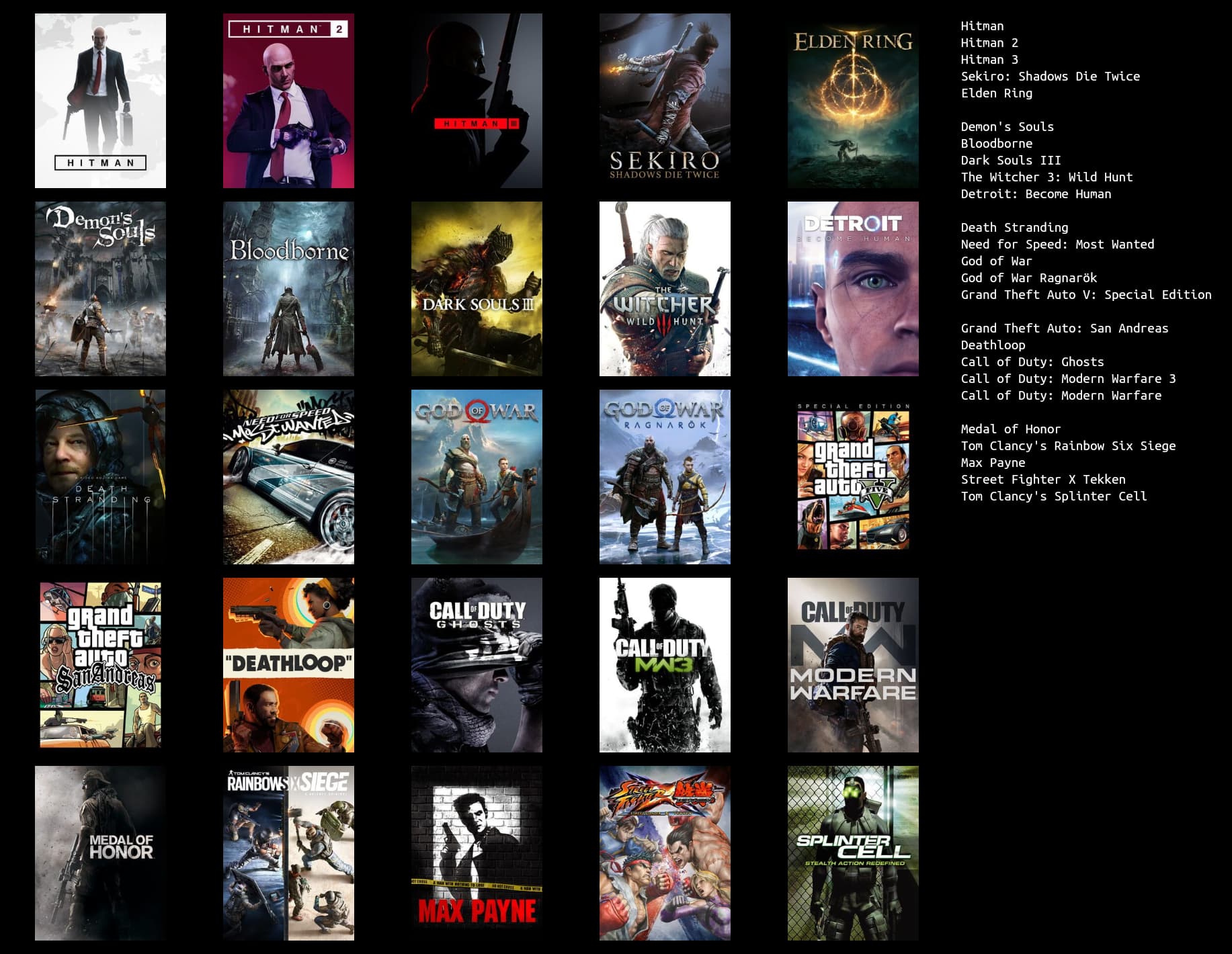Click the Sekiro Shadows Die Twice cover
This screenshot has width=1232, height=954.
click(x=665, y=101)
